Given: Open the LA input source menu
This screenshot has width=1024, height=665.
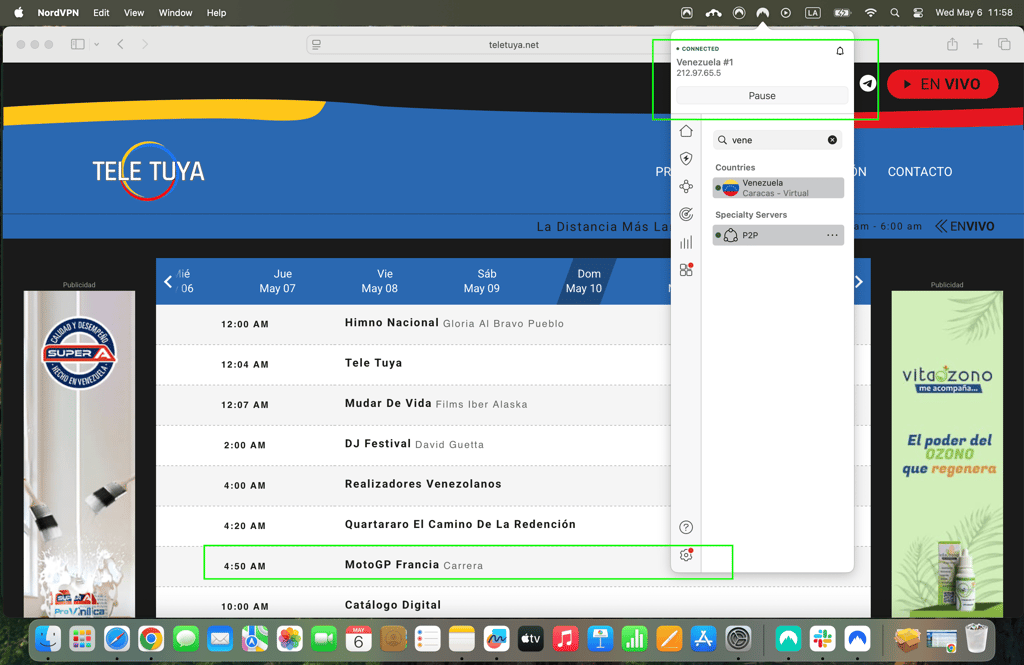Looking at the screenshot, I should [x=812, y=12].
